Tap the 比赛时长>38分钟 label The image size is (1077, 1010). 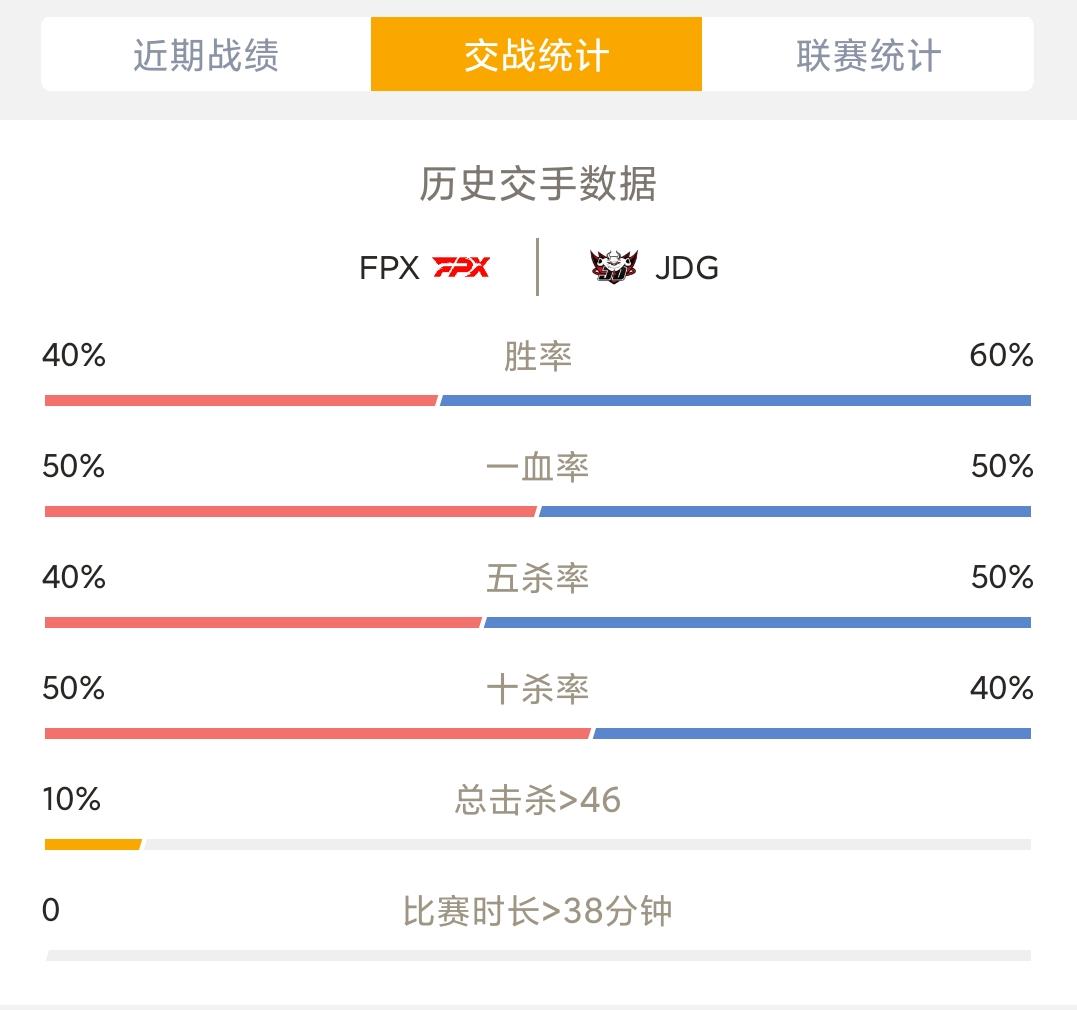(x=538, y=911)
